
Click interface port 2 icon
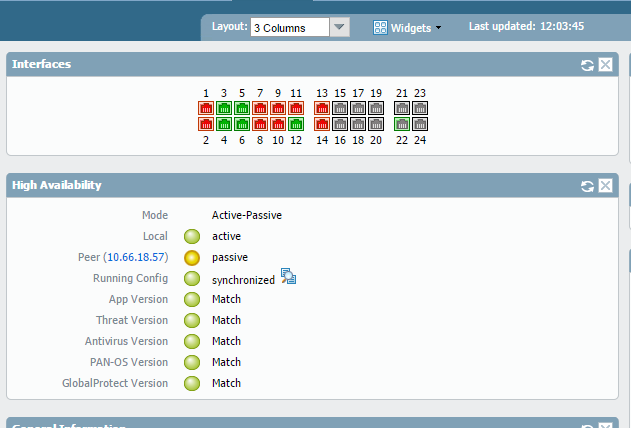pyautogui.click(x=206, y=124)
